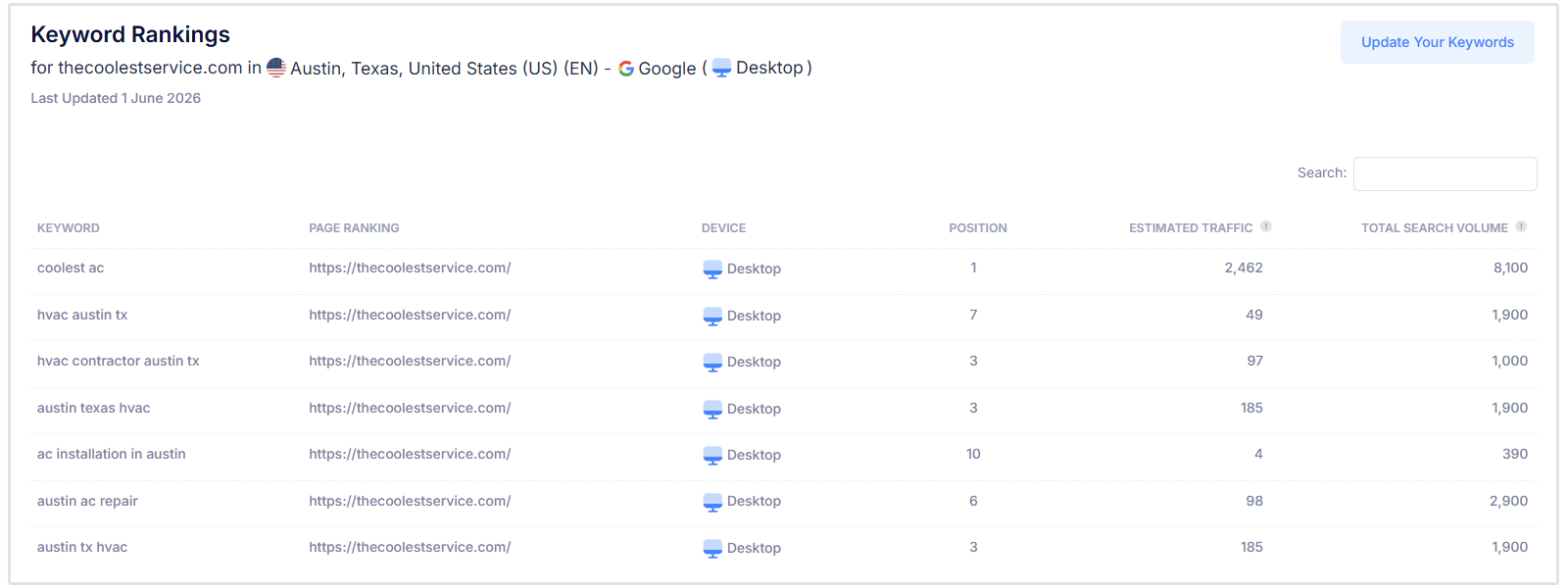Select the keyword 'austin tx hvac'

click(x=82, y=547)
